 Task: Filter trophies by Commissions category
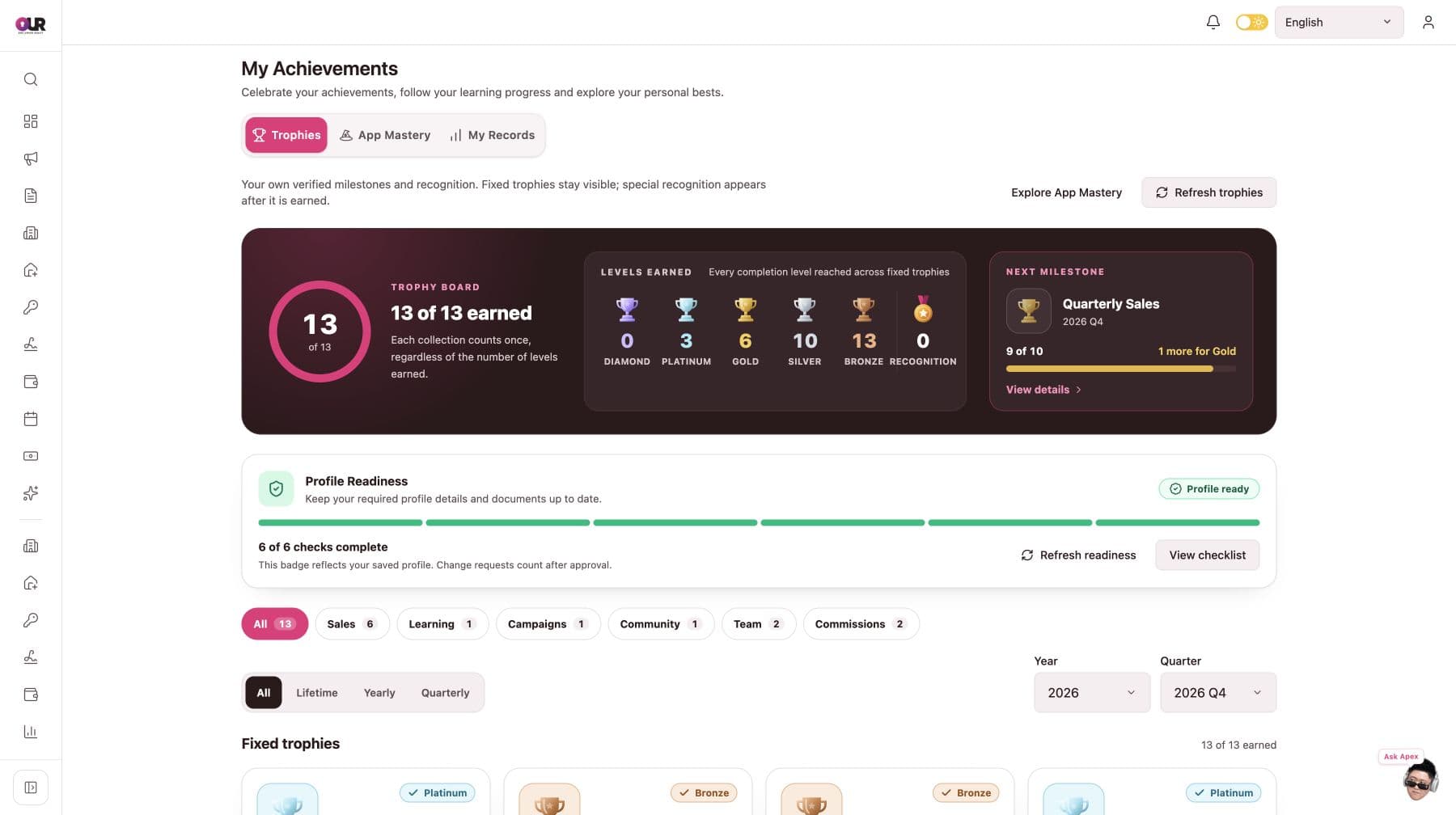click(x=861, y=624)
